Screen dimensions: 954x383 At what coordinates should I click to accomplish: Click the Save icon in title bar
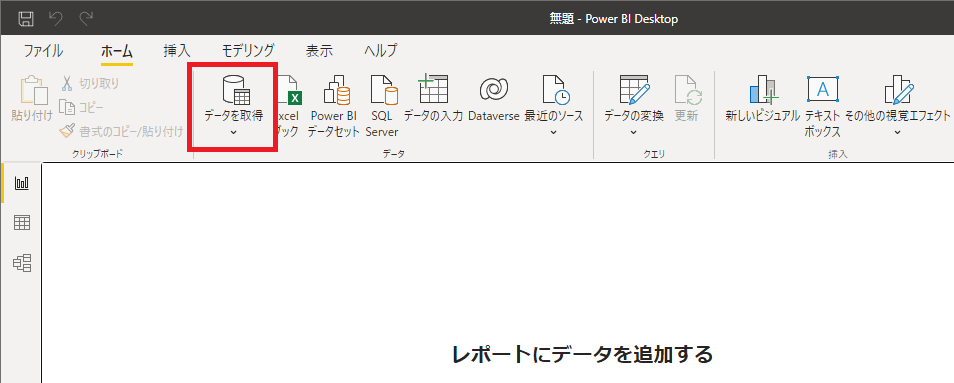point(26,19)
